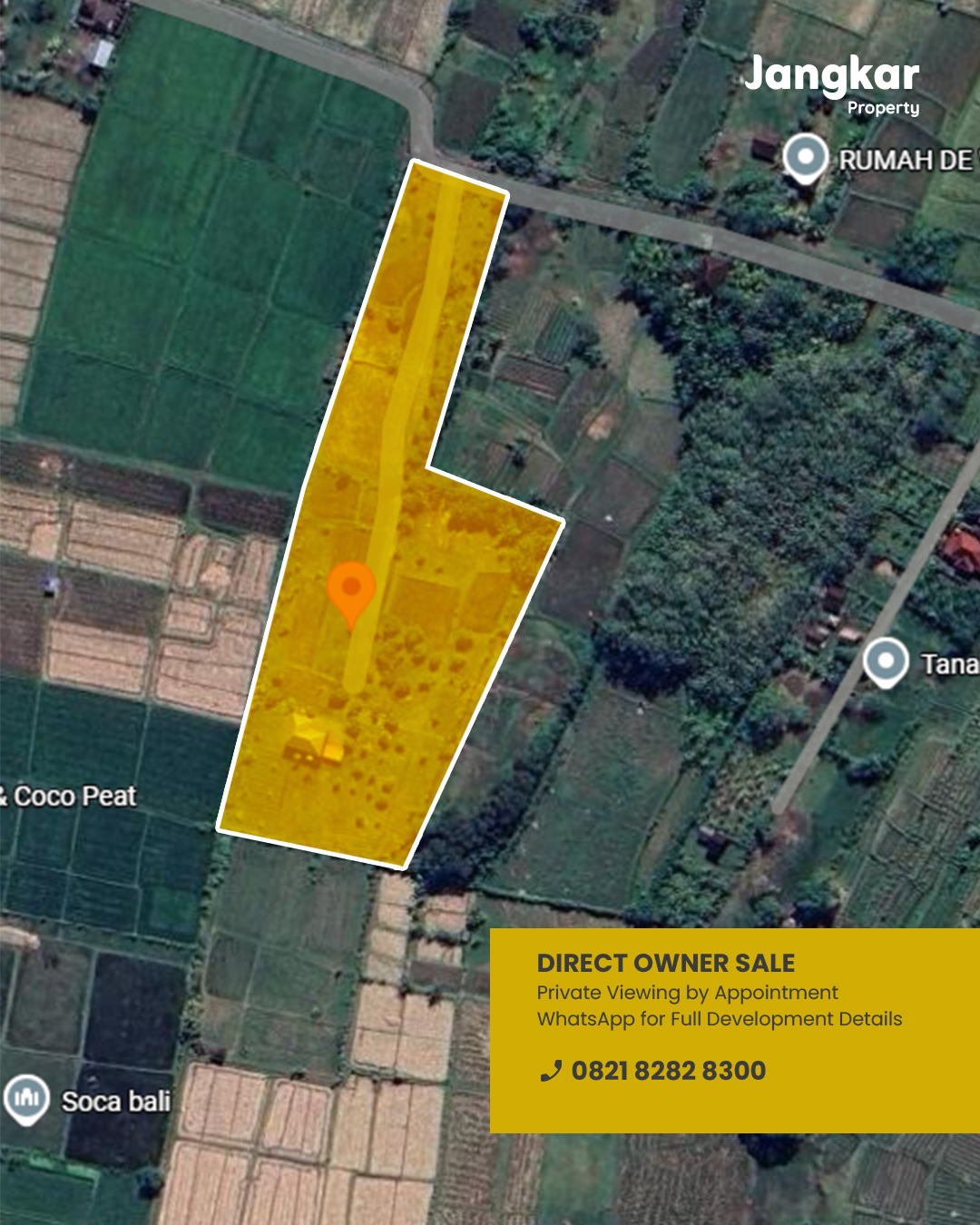Click the phone handset icon
The image size is (980, 1225).
click(550, 1072)
